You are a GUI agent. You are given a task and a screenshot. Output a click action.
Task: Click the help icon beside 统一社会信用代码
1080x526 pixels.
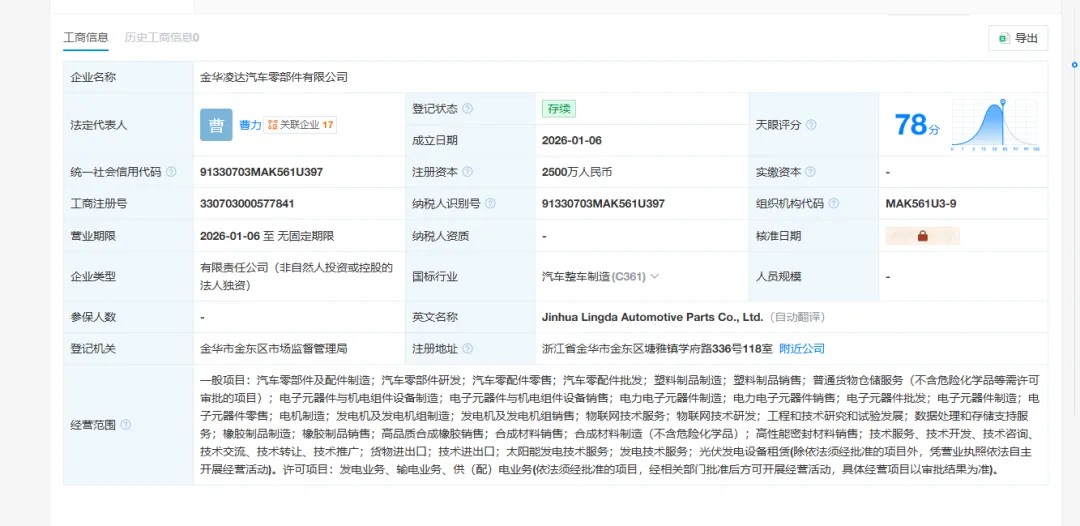(171, 172)
